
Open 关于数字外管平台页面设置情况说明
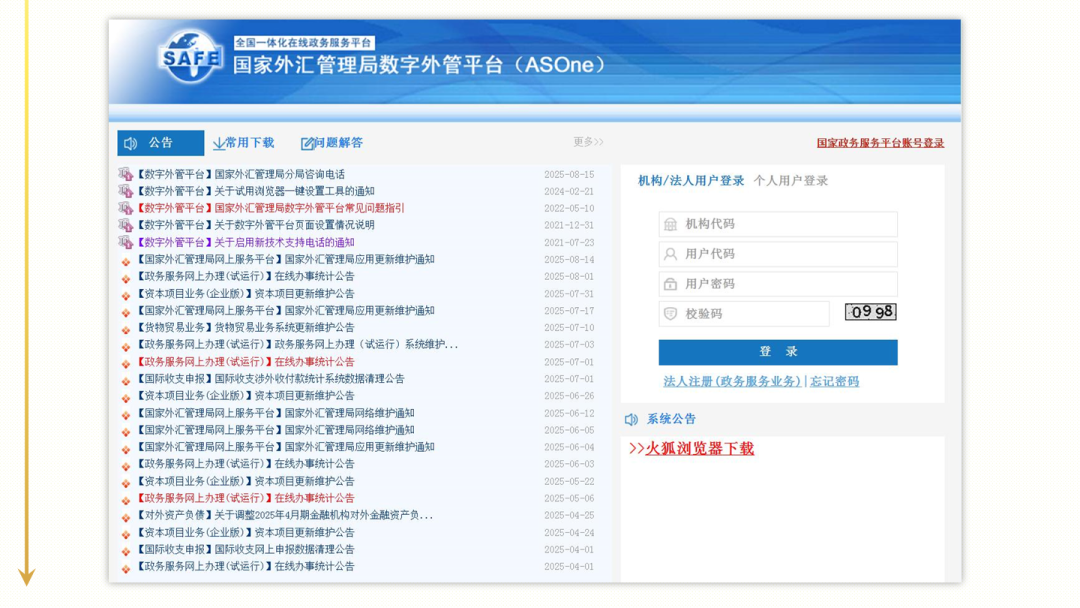(256, 225)
